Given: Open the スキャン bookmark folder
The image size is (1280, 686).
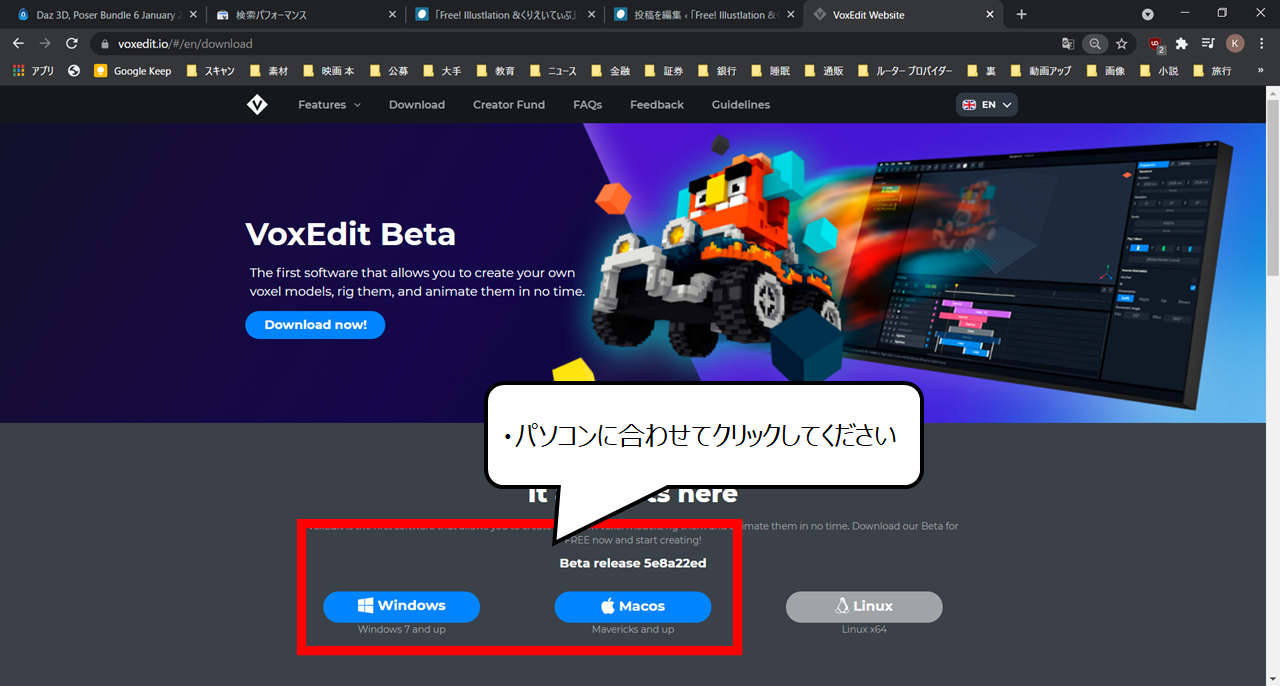Looking at the screenshot, I should coord(210,71).
